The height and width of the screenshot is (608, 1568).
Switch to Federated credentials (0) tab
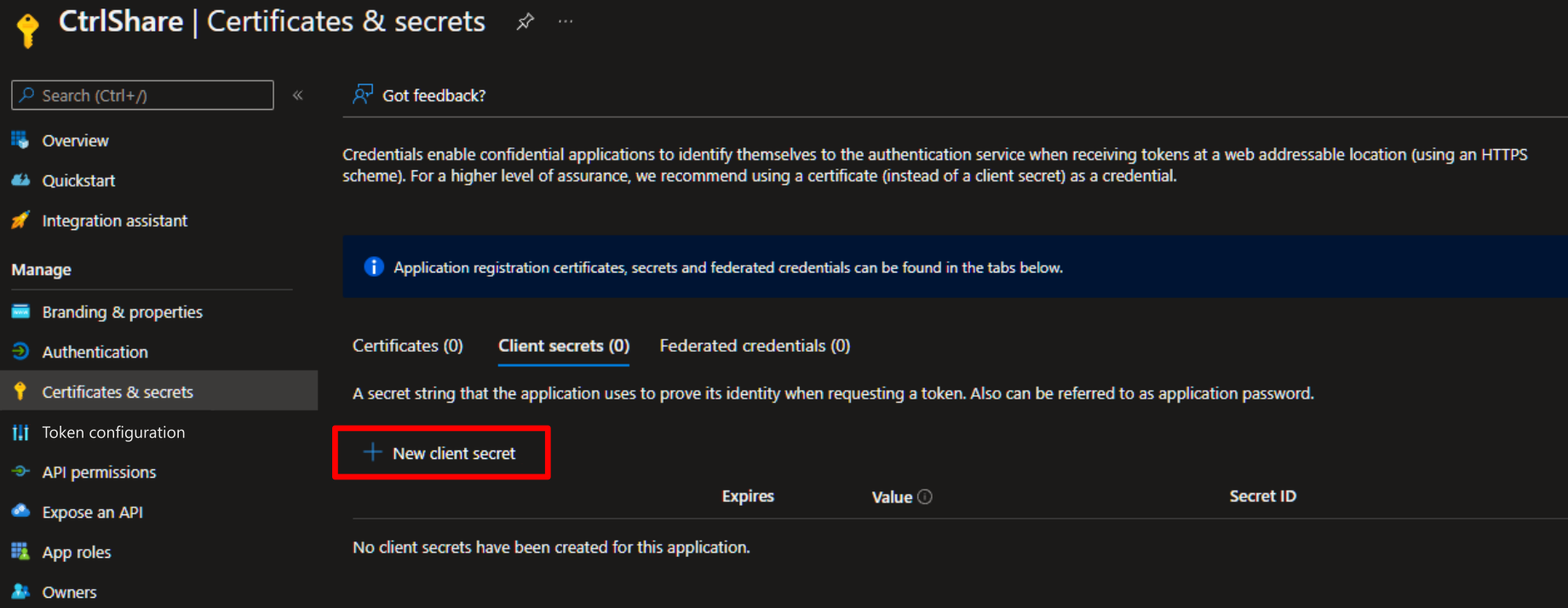pyautogui.click(x=755, y=346)
